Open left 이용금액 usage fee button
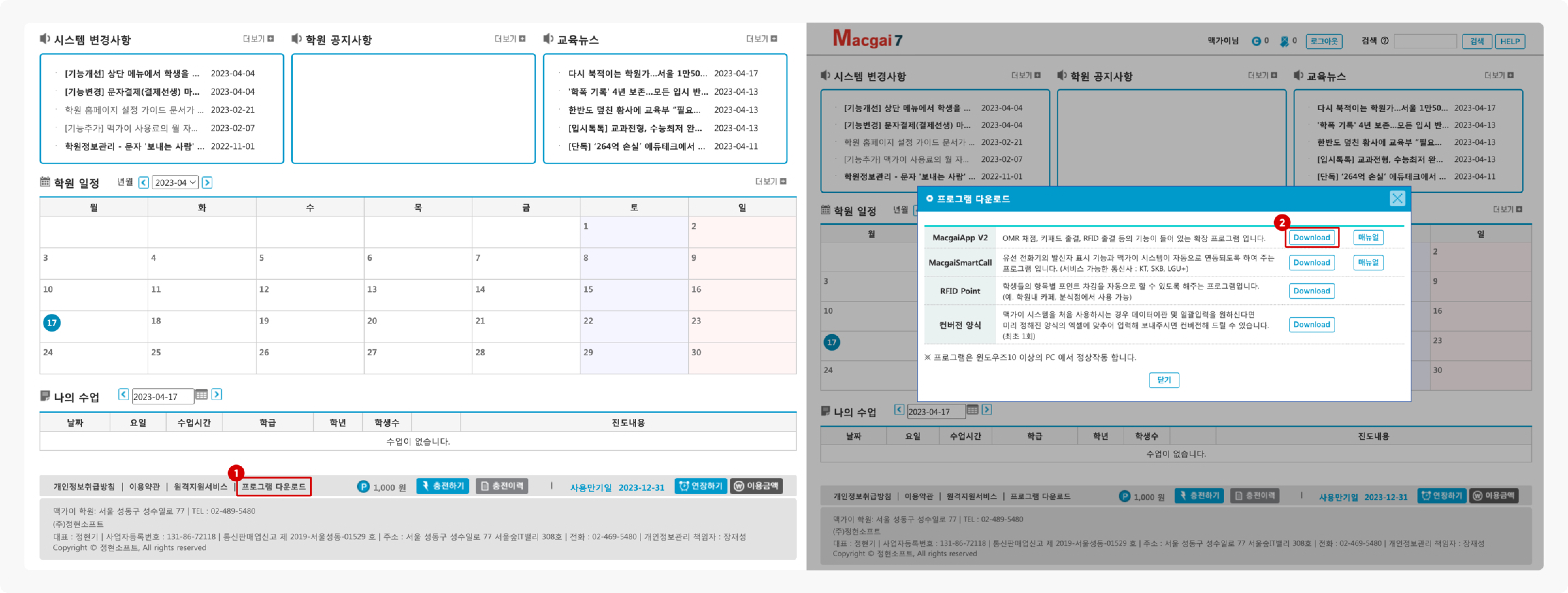Screen dimensions: 1568x593 (x=756, y=486)
